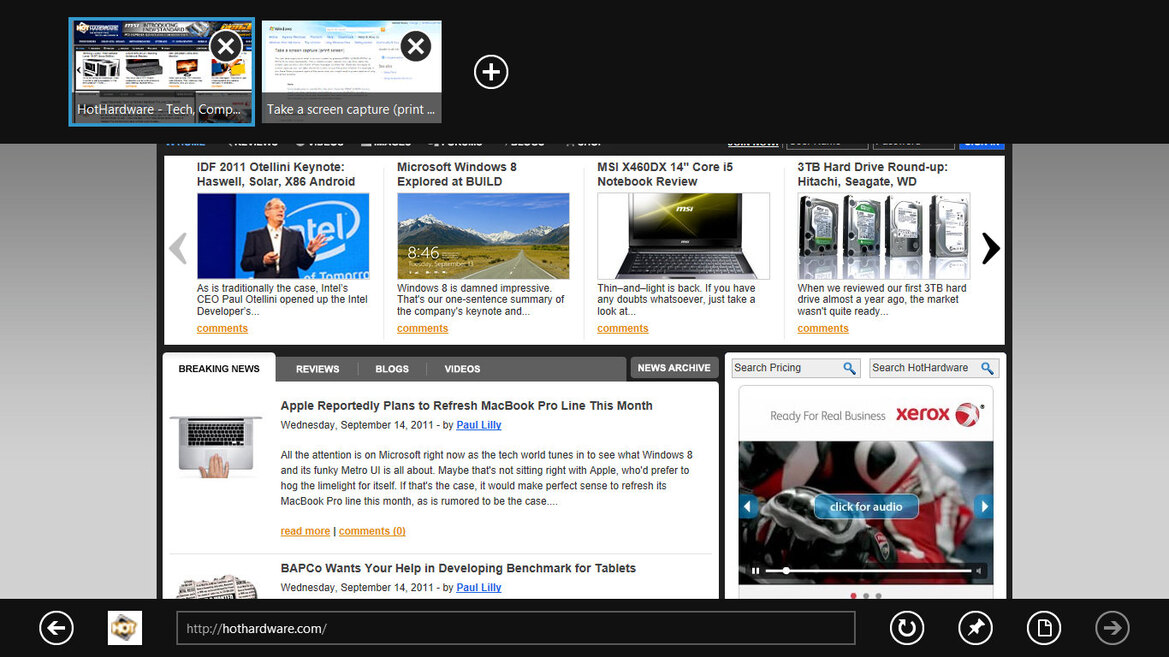The width and height of the screenshot is (1169, 657).
Task: Click the MacBook thumbnail beside Apple article
Action: (x=215, y=446)
